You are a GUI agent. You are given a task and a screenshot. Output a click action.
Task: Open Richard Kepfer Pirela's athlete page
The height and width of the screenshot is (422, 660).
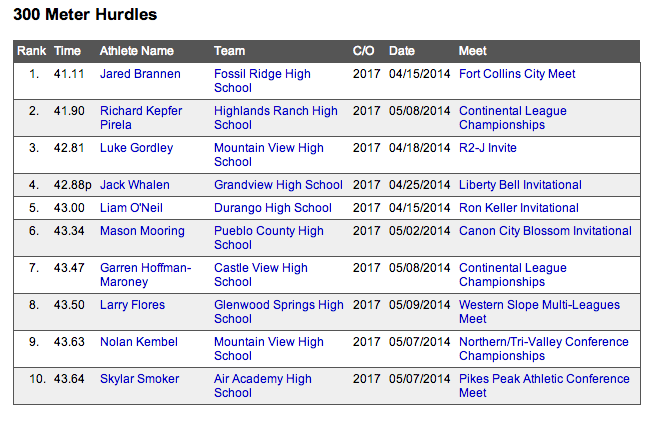[141, 118]
